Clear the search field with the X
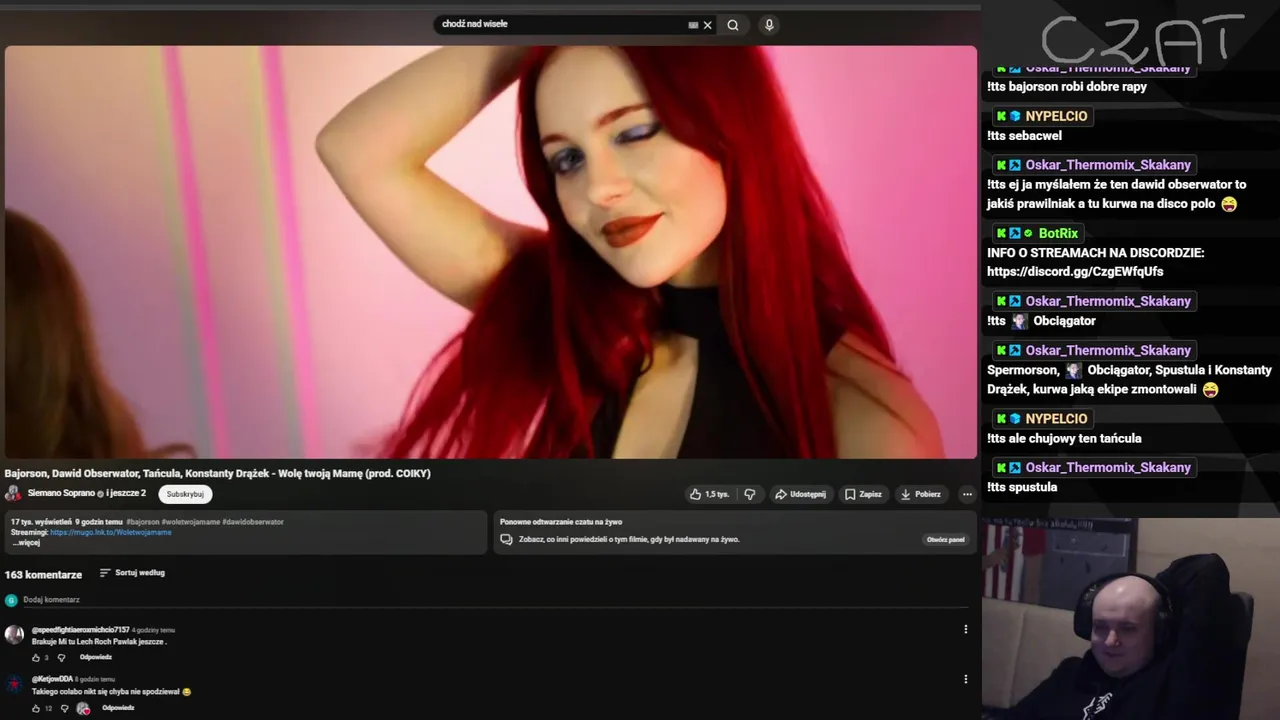The height and width of the screenshot is (720, 1280). [708, 25]
